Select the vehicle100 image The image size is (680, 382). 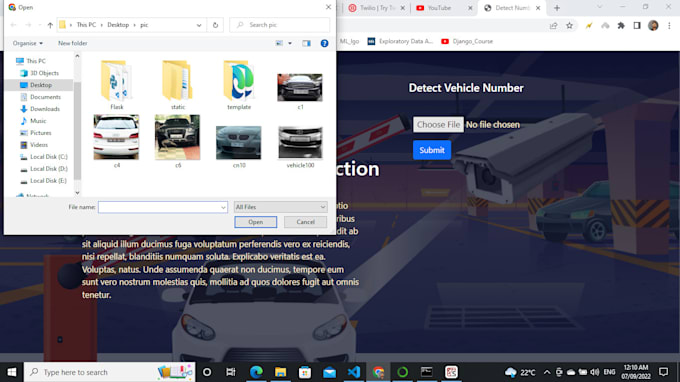pos(300,147)
